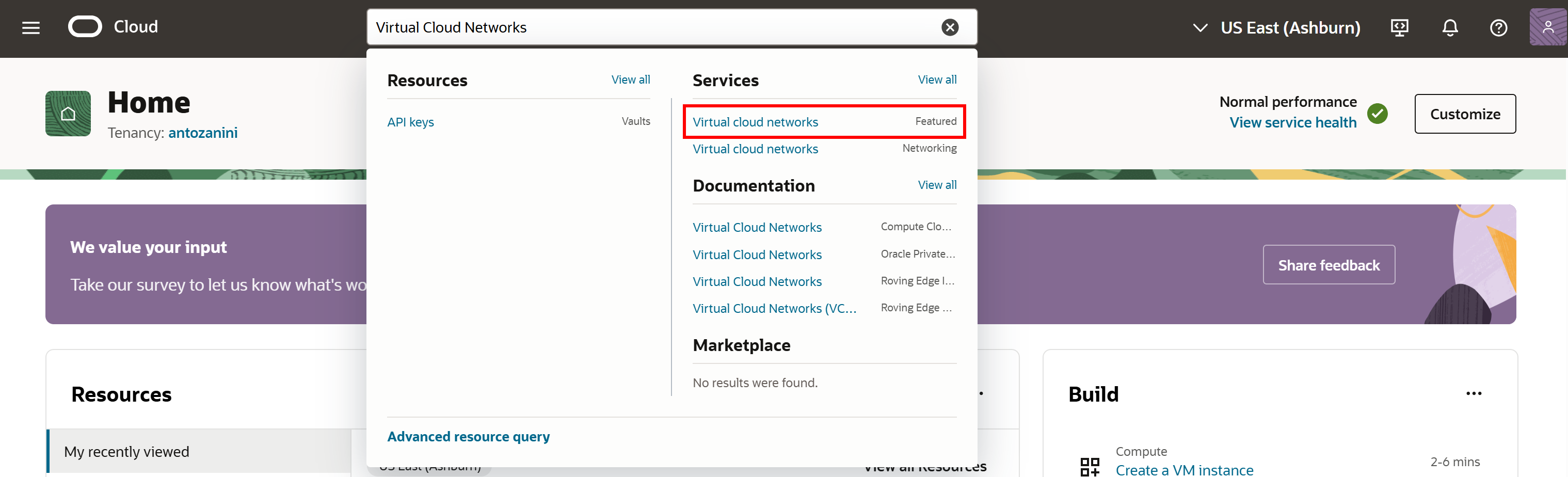
Task: Open Featured Virtual cloud networks service
Action: (x=755, y=122)
